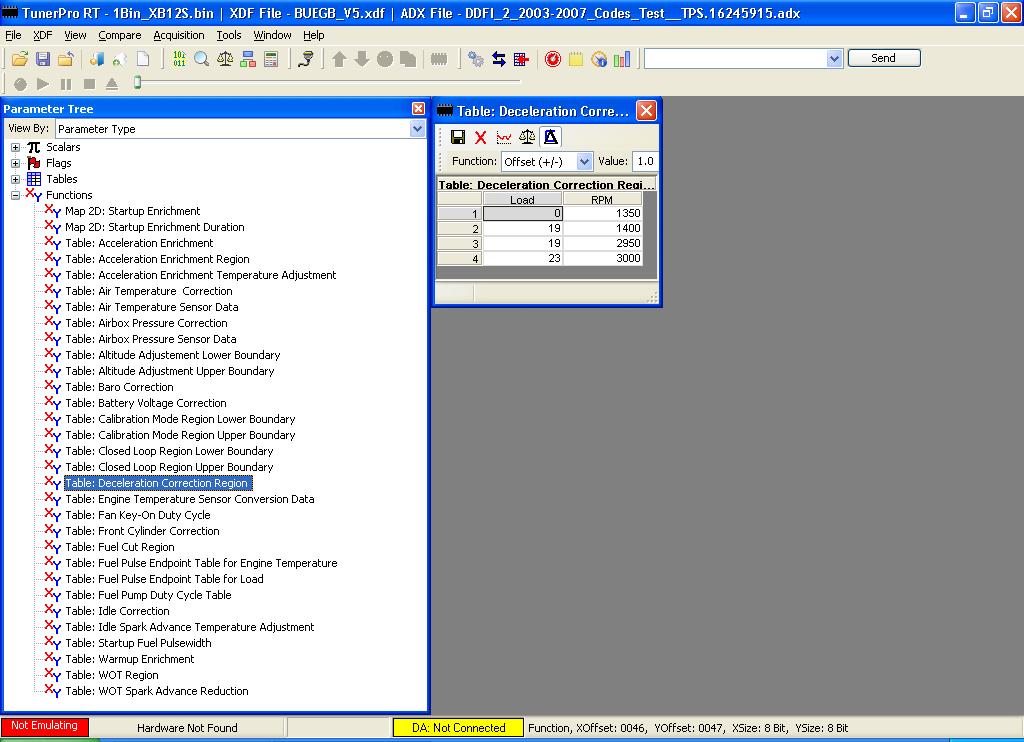Toggle the highlighted triangle button in table toolbar

(550, 137)
